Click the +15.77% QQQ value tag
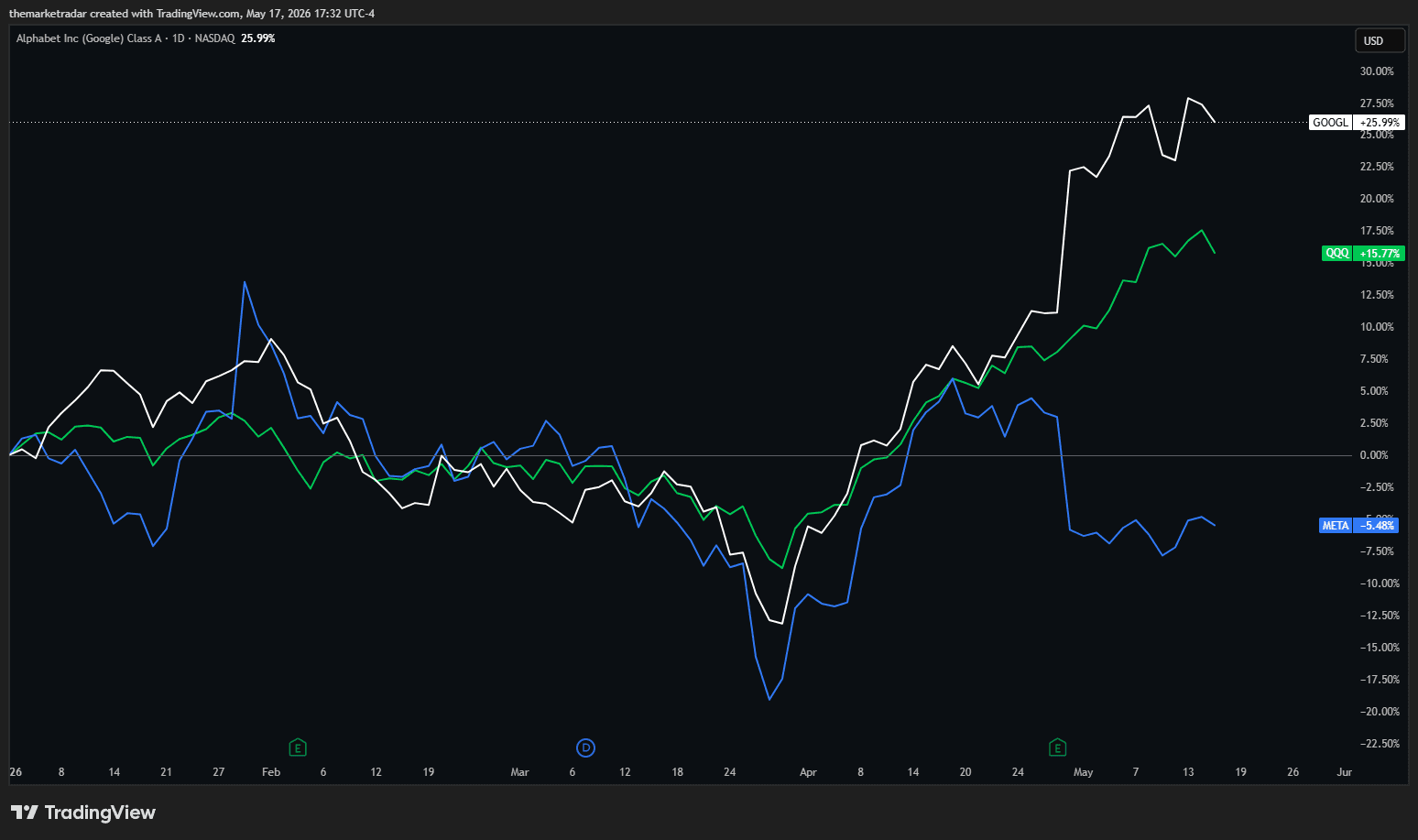 coord(1380,254)
